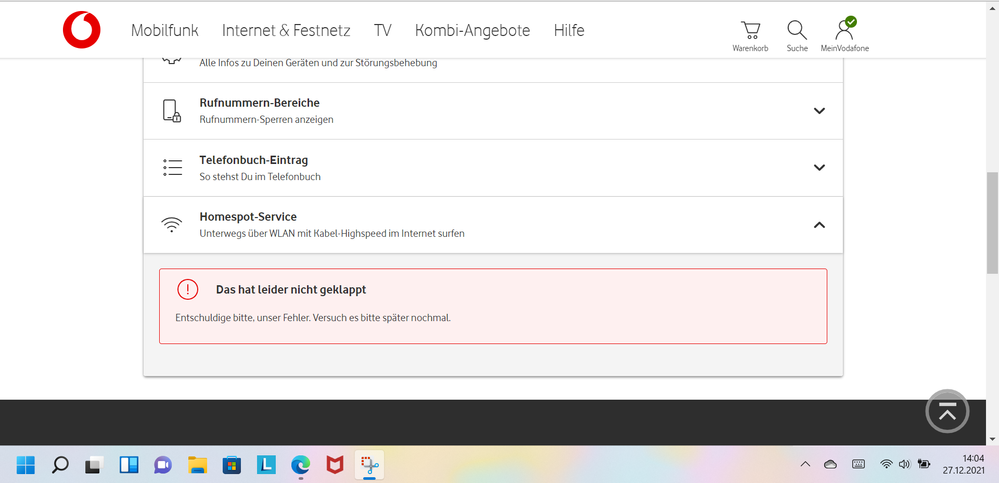The image size is (999, 483).
Task: Open Task View on the taskbar
Action: [x=94, y=465]
